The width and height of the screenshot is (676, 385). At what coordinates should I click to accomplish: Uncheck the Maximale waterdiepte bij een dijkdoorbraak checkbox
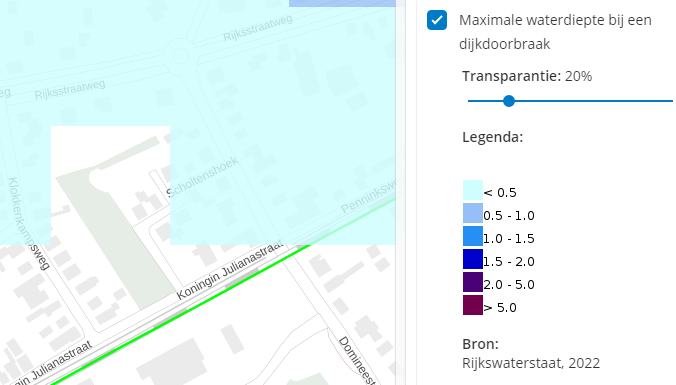437,20
